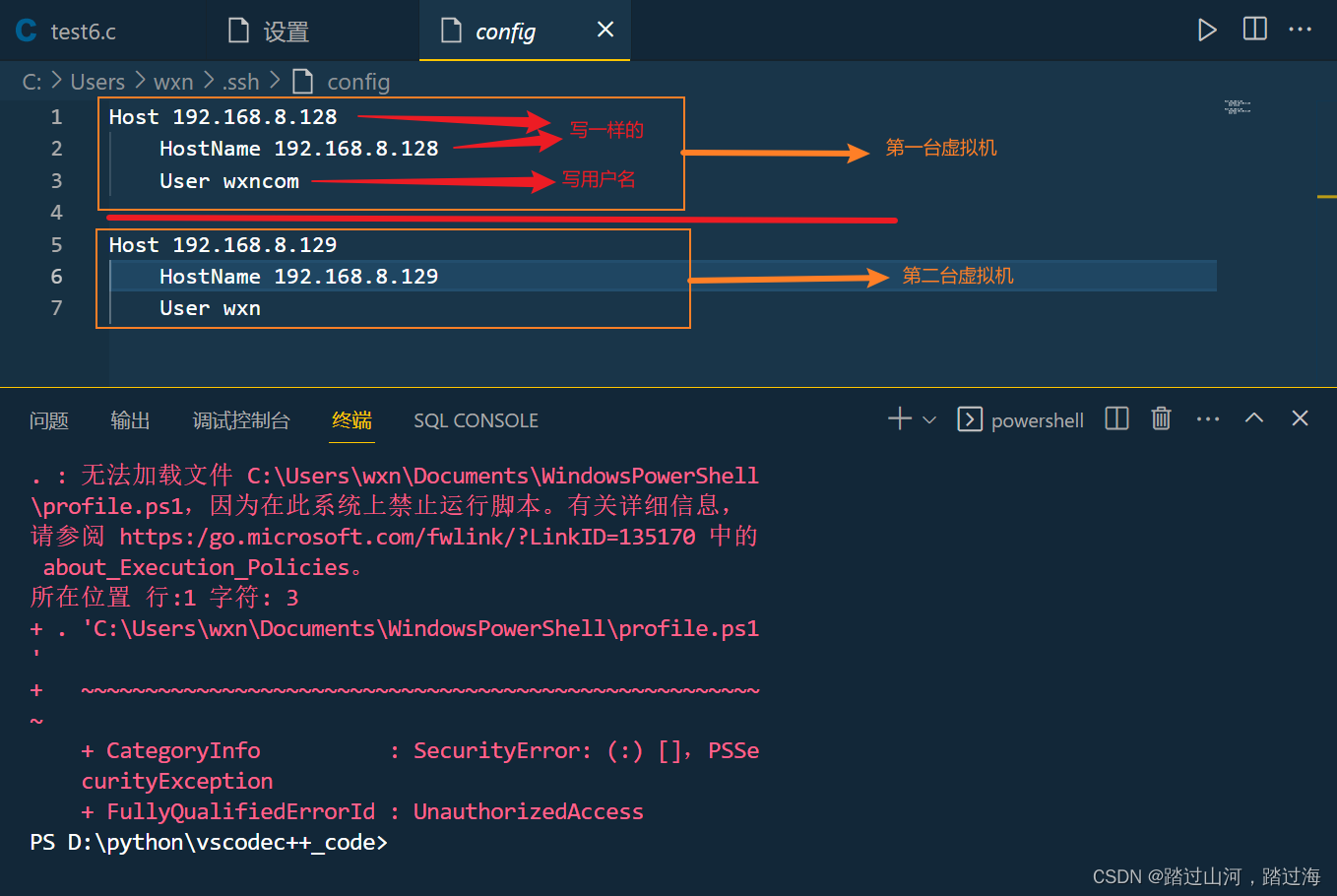Click line number 7 in the gutter
1337x896 pixels.
tap(56, 308)
